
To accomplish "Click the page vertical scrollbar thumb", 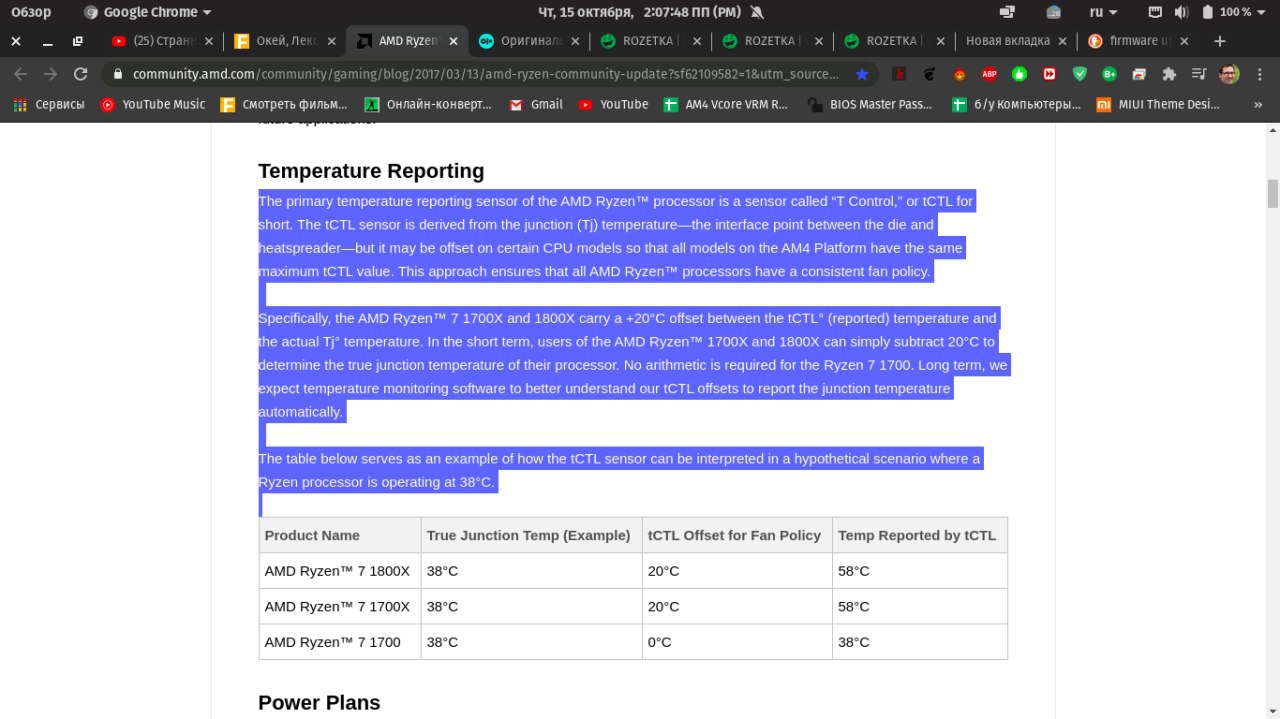I will coord(1272,193).
